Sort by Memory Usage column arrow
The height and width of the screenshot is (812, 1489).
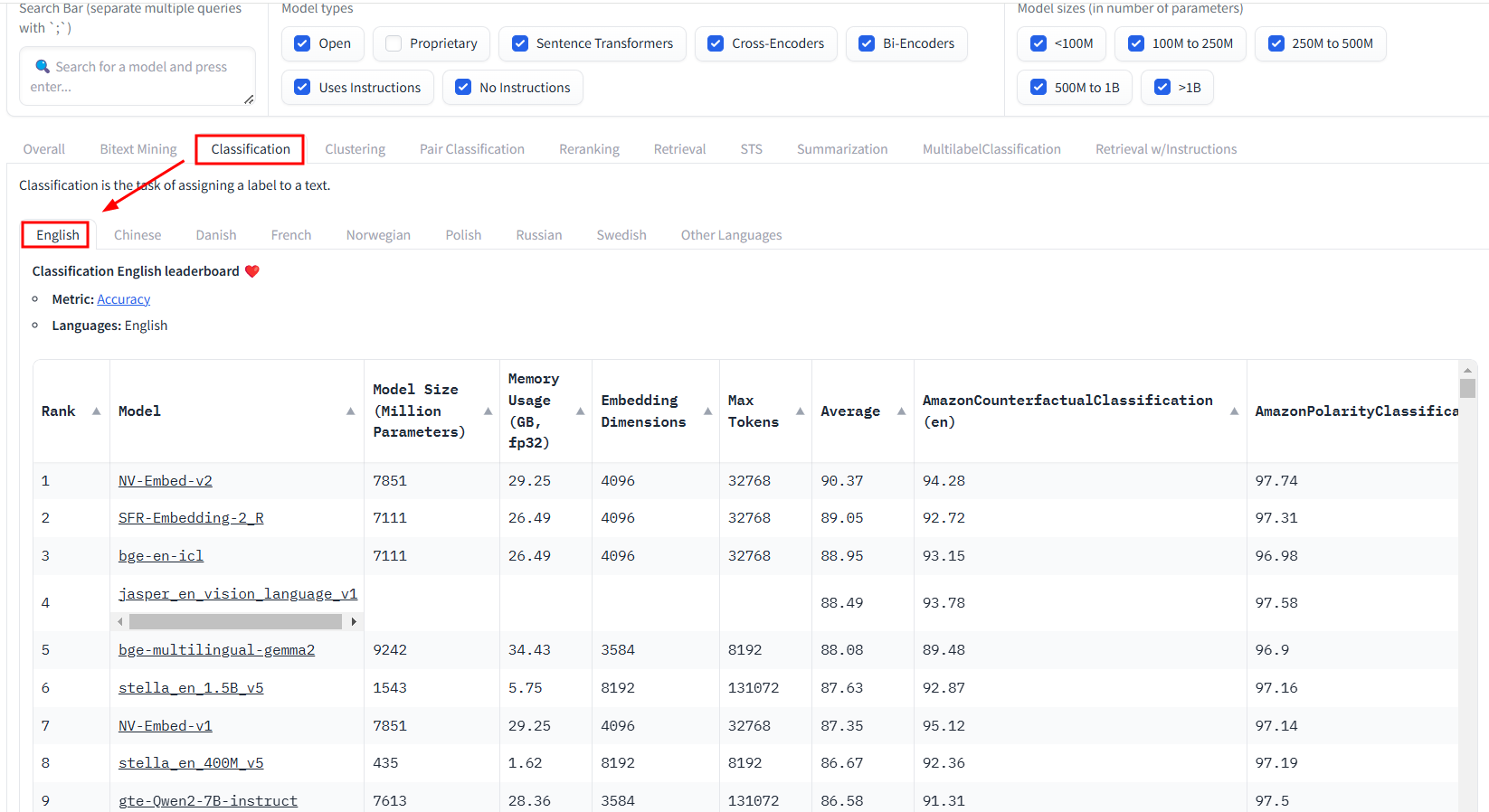point(580,411)
